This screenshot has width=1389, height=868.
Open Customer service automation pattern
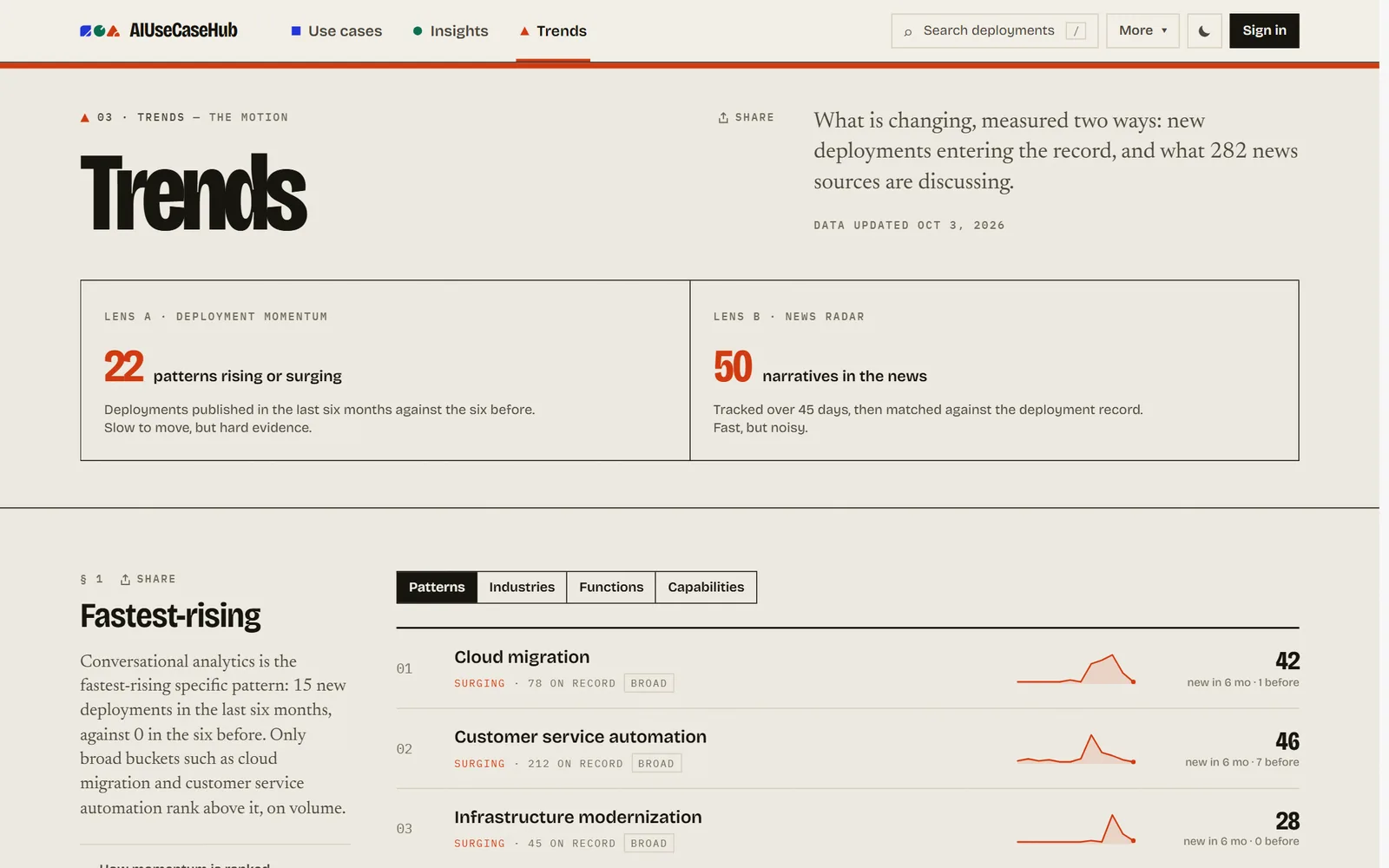[x=580, y=737]
